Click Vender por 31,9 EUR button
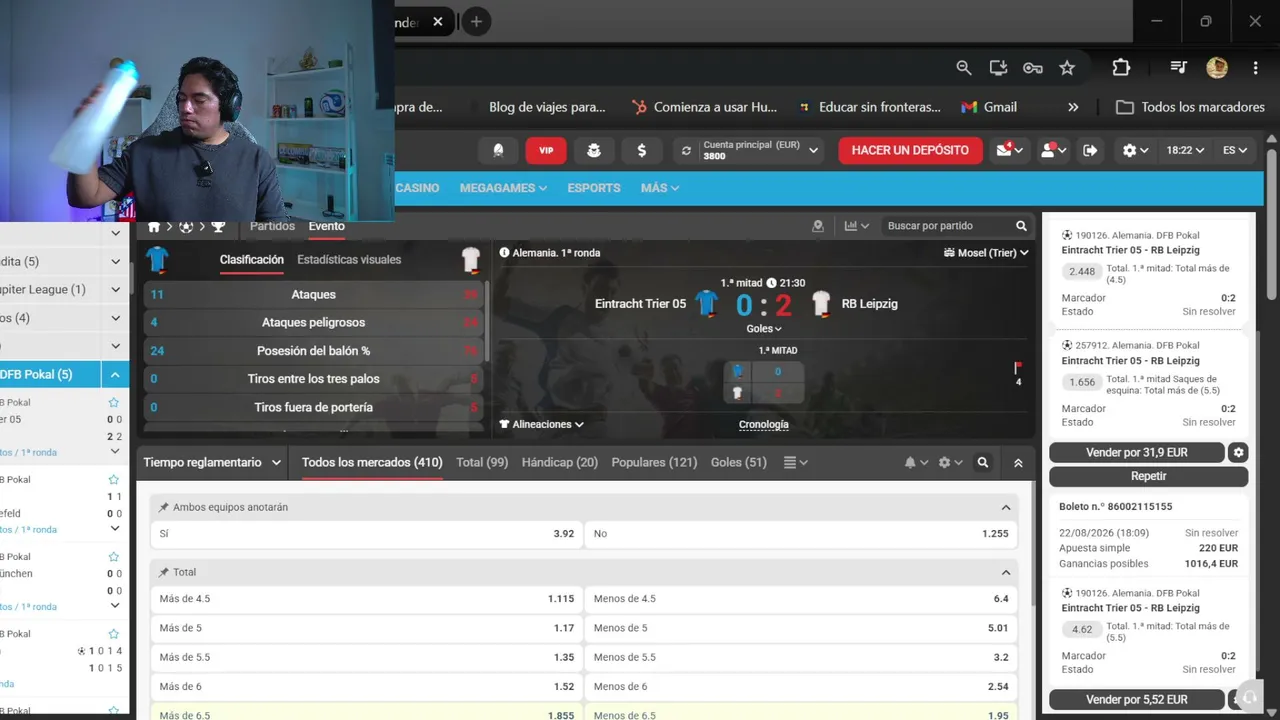This screenshot has width=1280, height=720. [x=1137, y=452]
